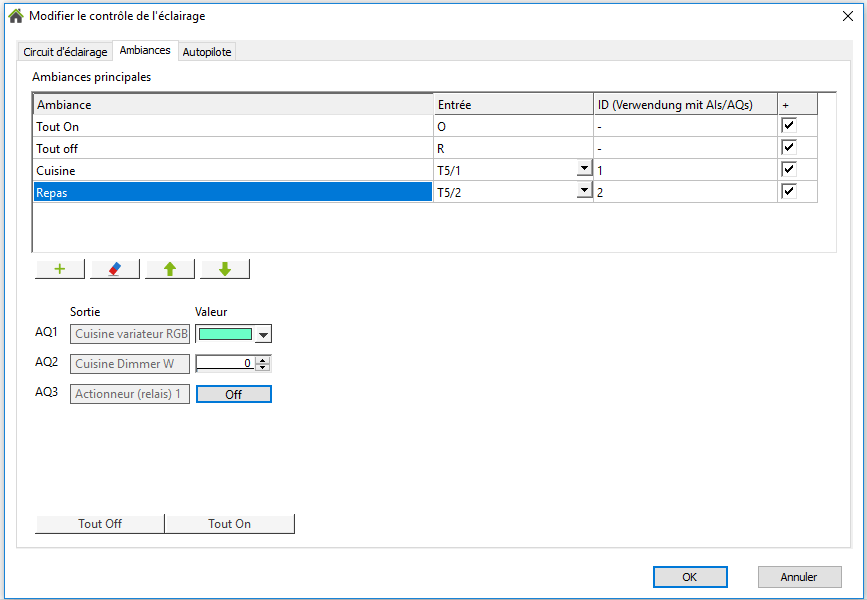
Task: Uncheck the Cuisine row checkbox
Action: tap(789, 170)
